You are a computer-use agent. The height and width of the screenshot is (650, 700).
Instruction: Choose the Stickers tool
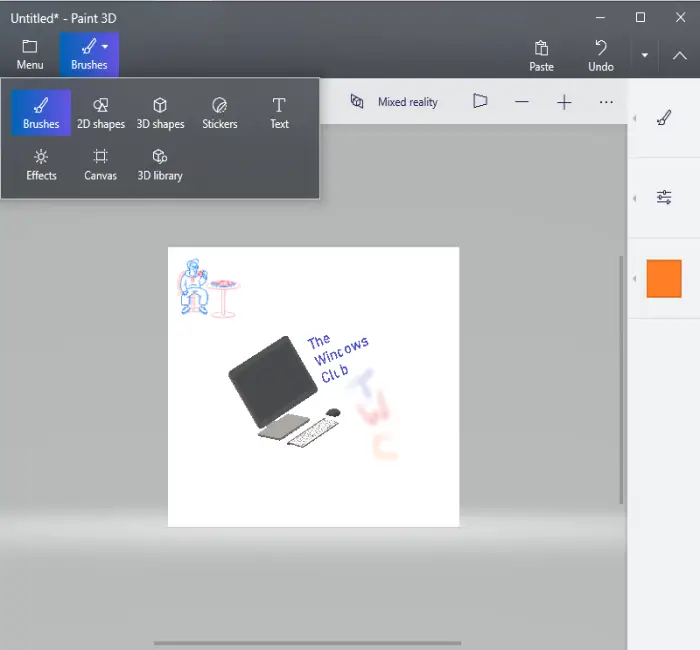220,113
